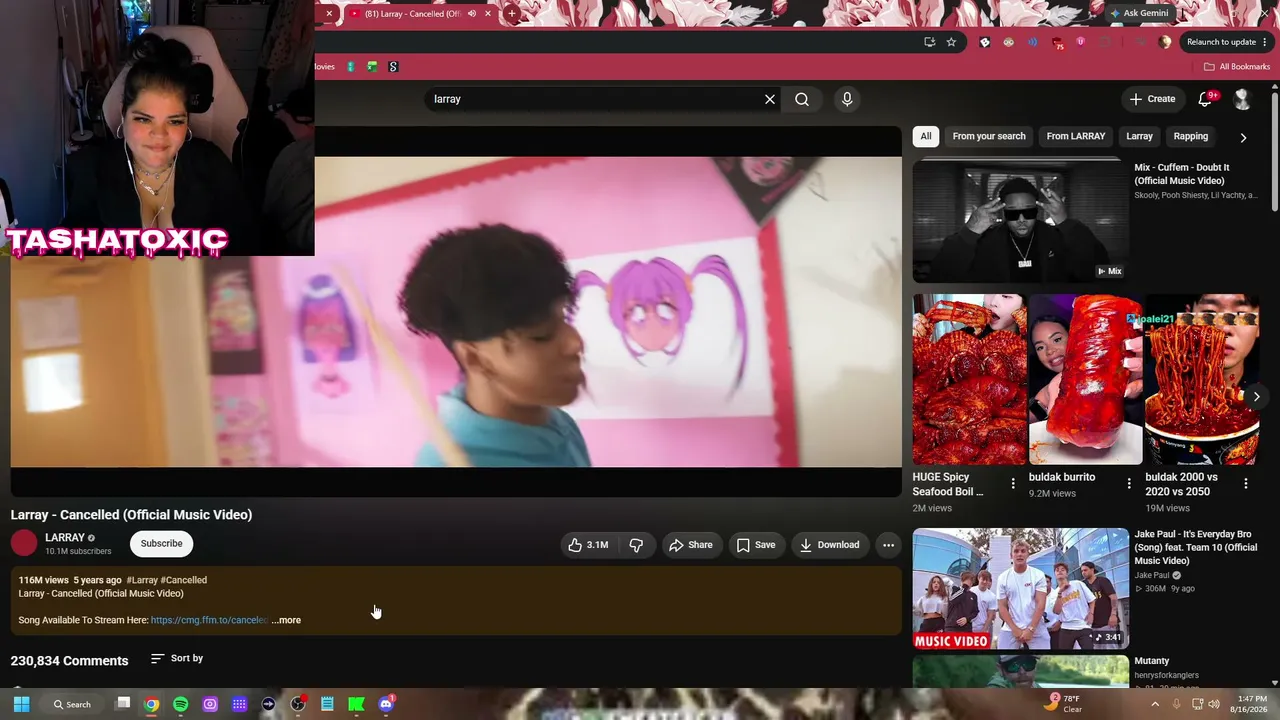Open options for 'HUGE Spicy Seafood Boil' short
The height and width of the screenshot is (720, 1280).
coord(1013,484)
